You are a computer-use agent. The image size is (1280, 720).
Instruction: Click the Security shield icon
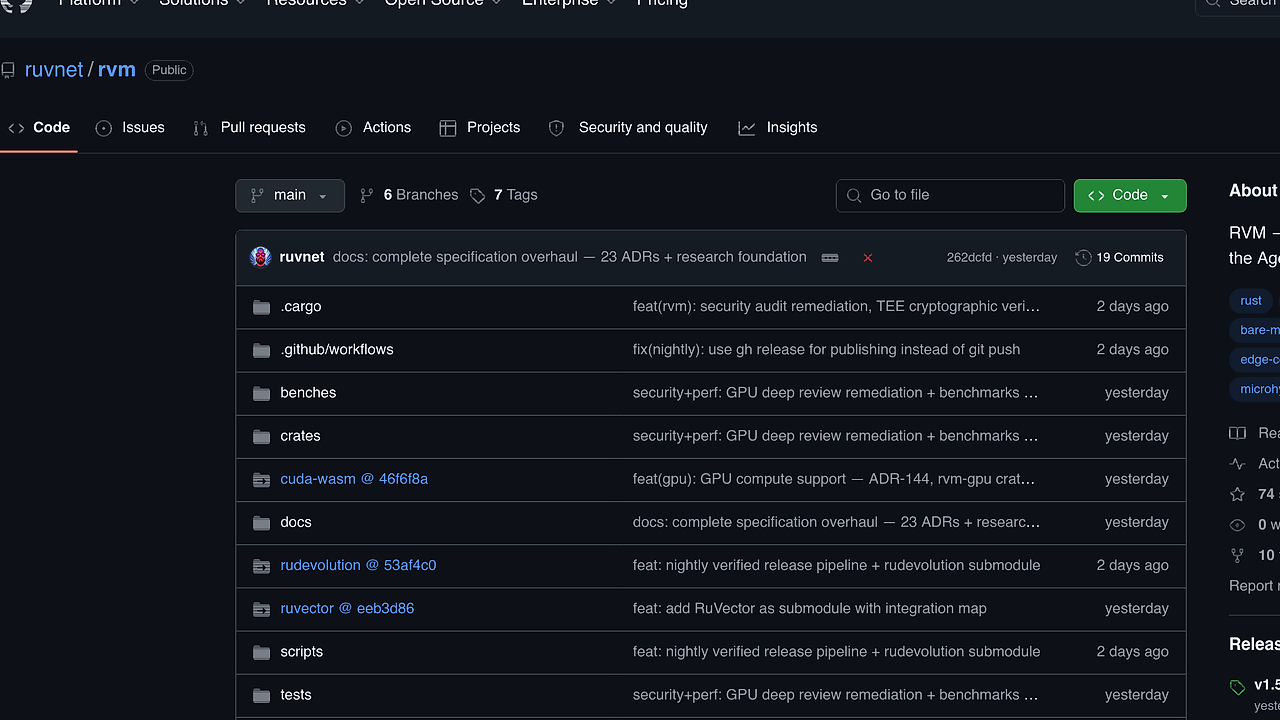(557, 128)
